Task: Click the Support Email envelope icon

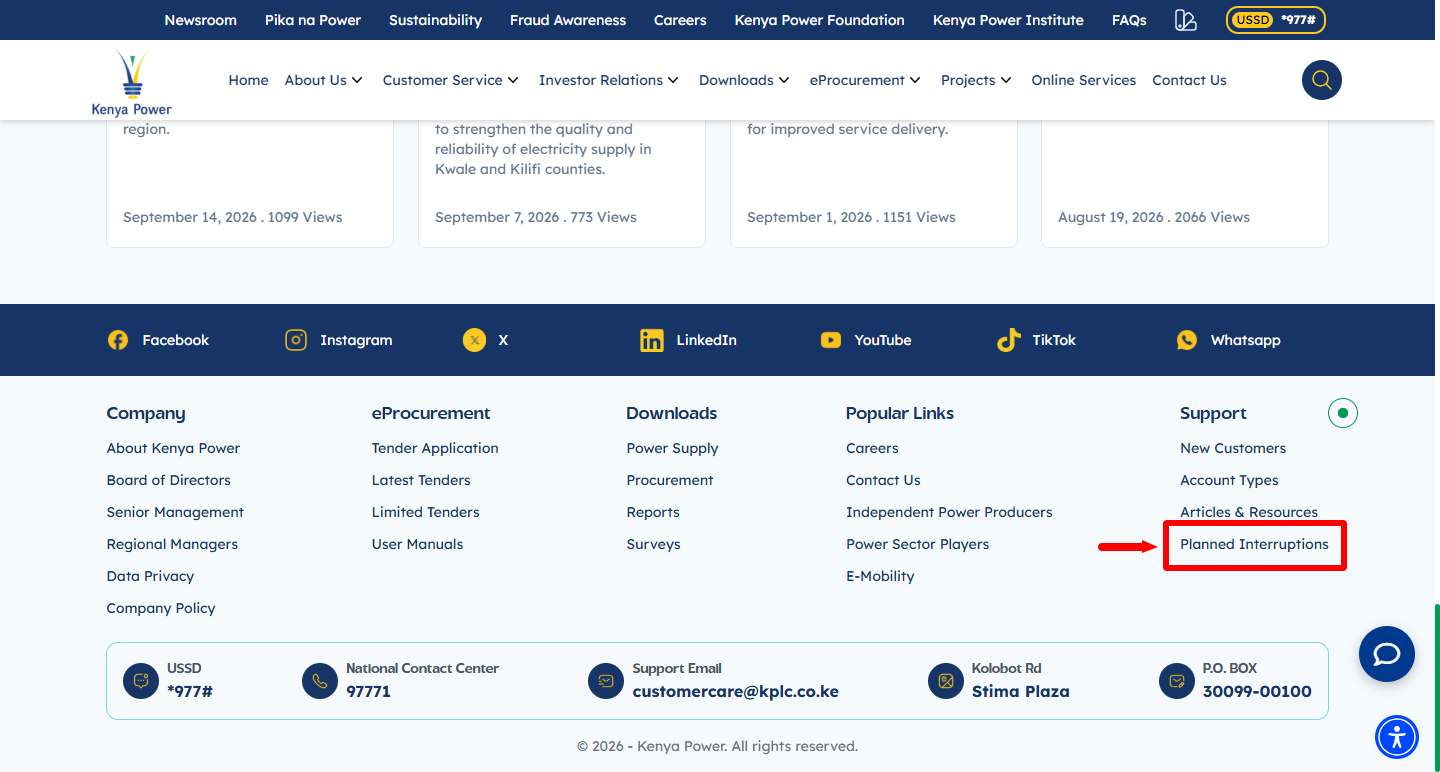Action: (606, 681)
